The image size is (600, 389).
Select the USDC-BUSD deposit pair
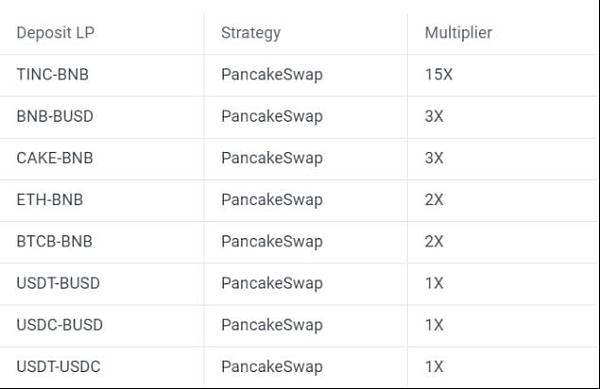(x=60, y=325)
